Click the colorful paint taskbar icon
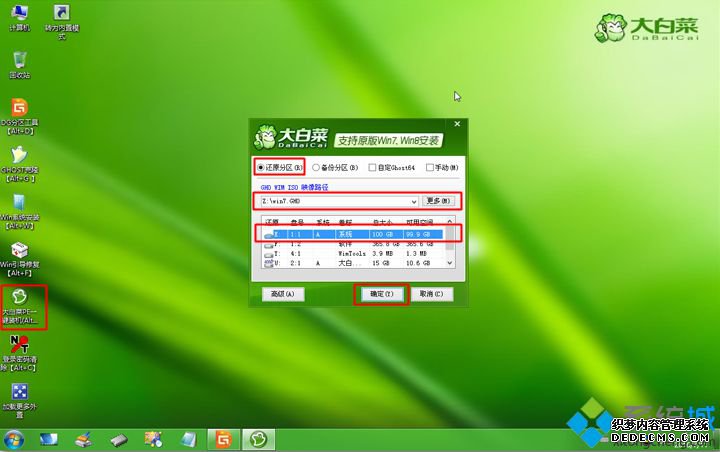This screenshot has height=452, width=720. click(153, 440)
